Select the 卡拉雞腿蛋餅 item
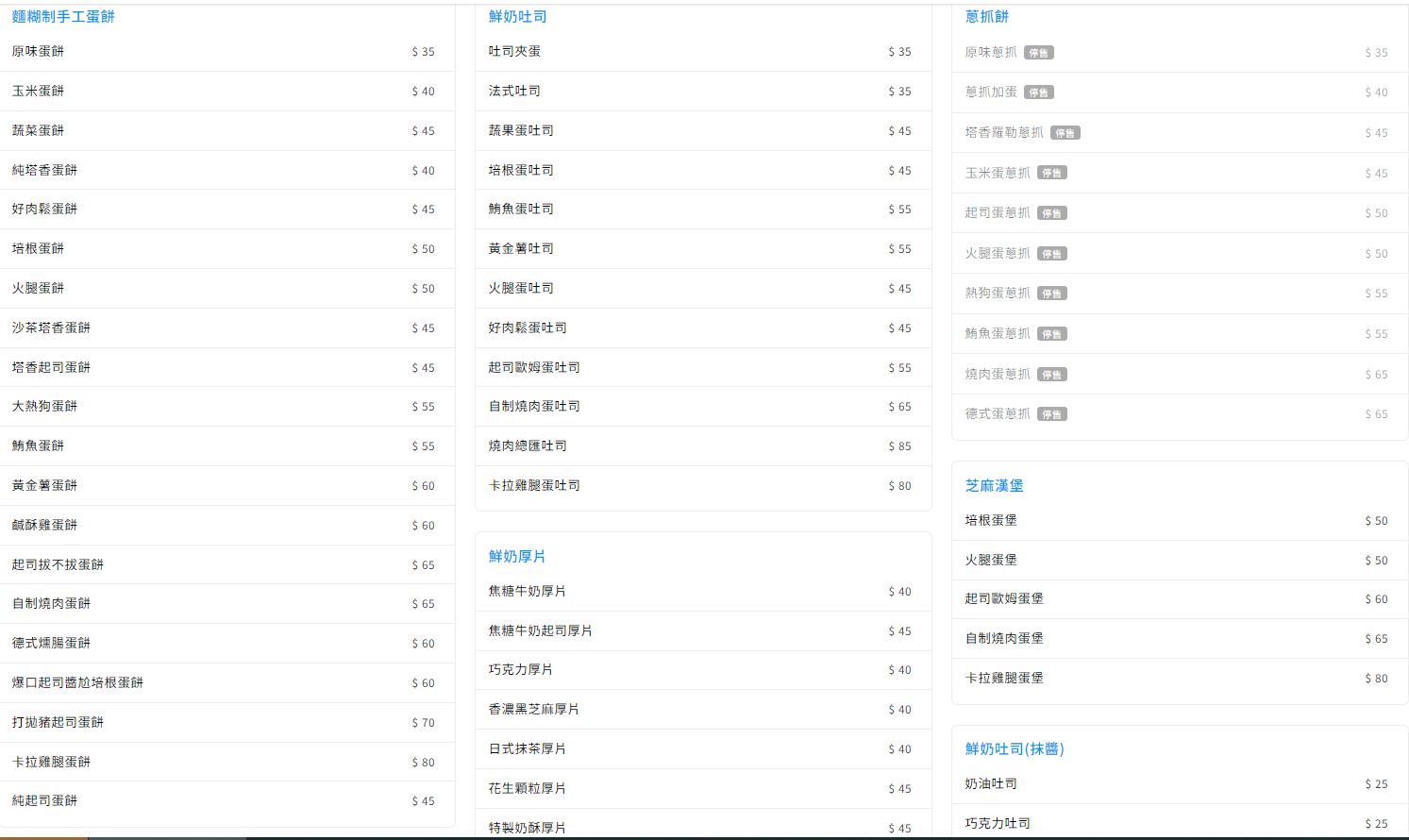The width and height of the screenshot is (1409, 840). coord(226,762)
